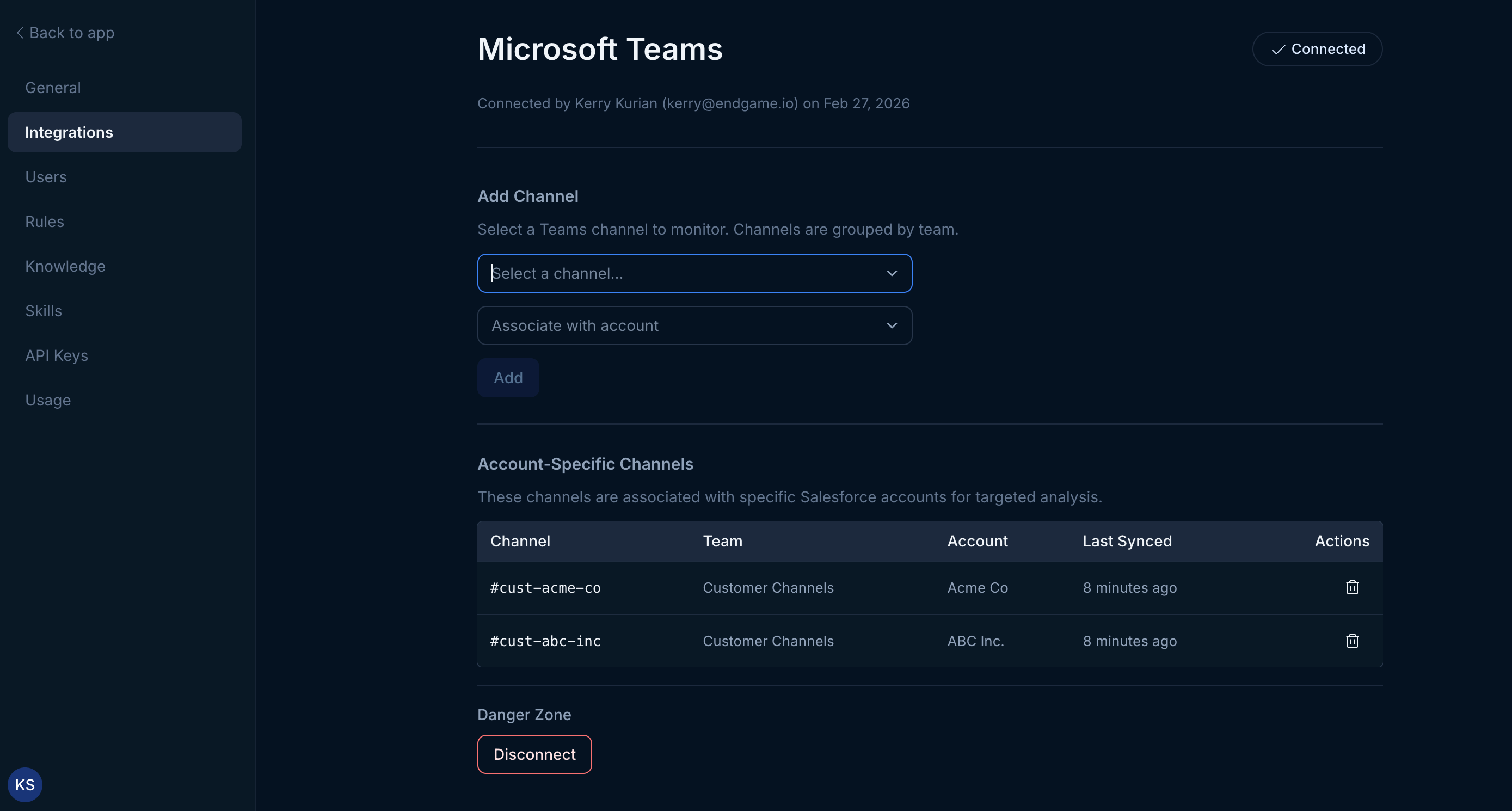Click the trash icon for #cust-acme-co
The width and height of the screenshot is (1512, 811).
[1352, 587]
